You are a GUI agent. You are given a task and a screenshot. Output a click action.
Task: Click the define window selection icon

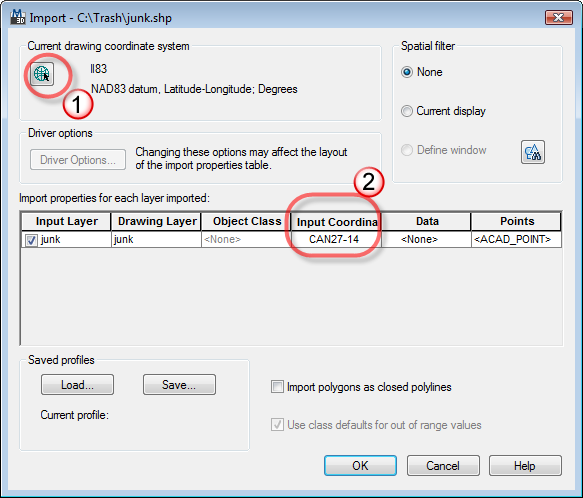pos(533,152)
